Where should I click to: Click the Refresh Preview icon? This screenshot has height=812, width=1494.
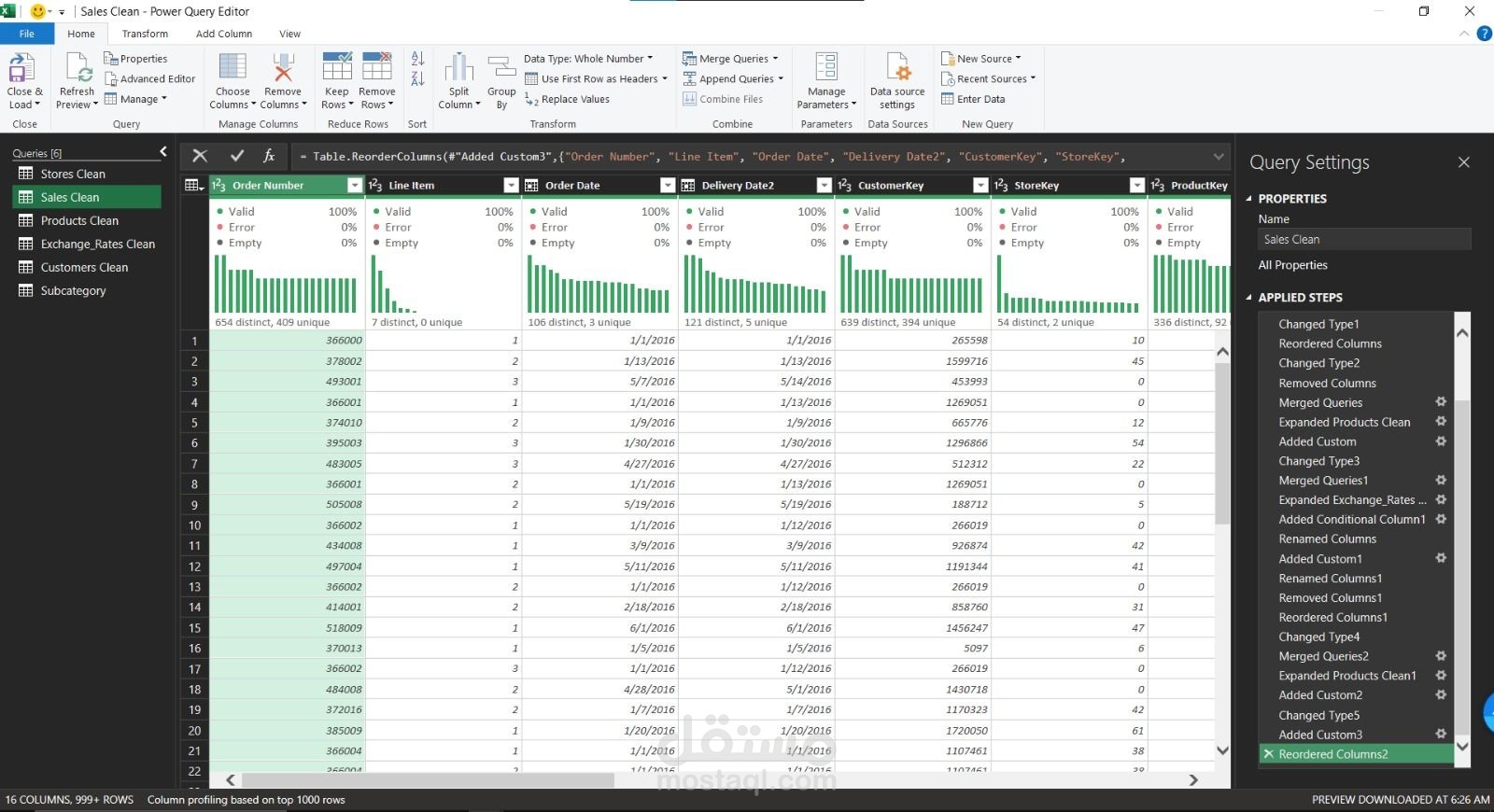pos(78,69)
